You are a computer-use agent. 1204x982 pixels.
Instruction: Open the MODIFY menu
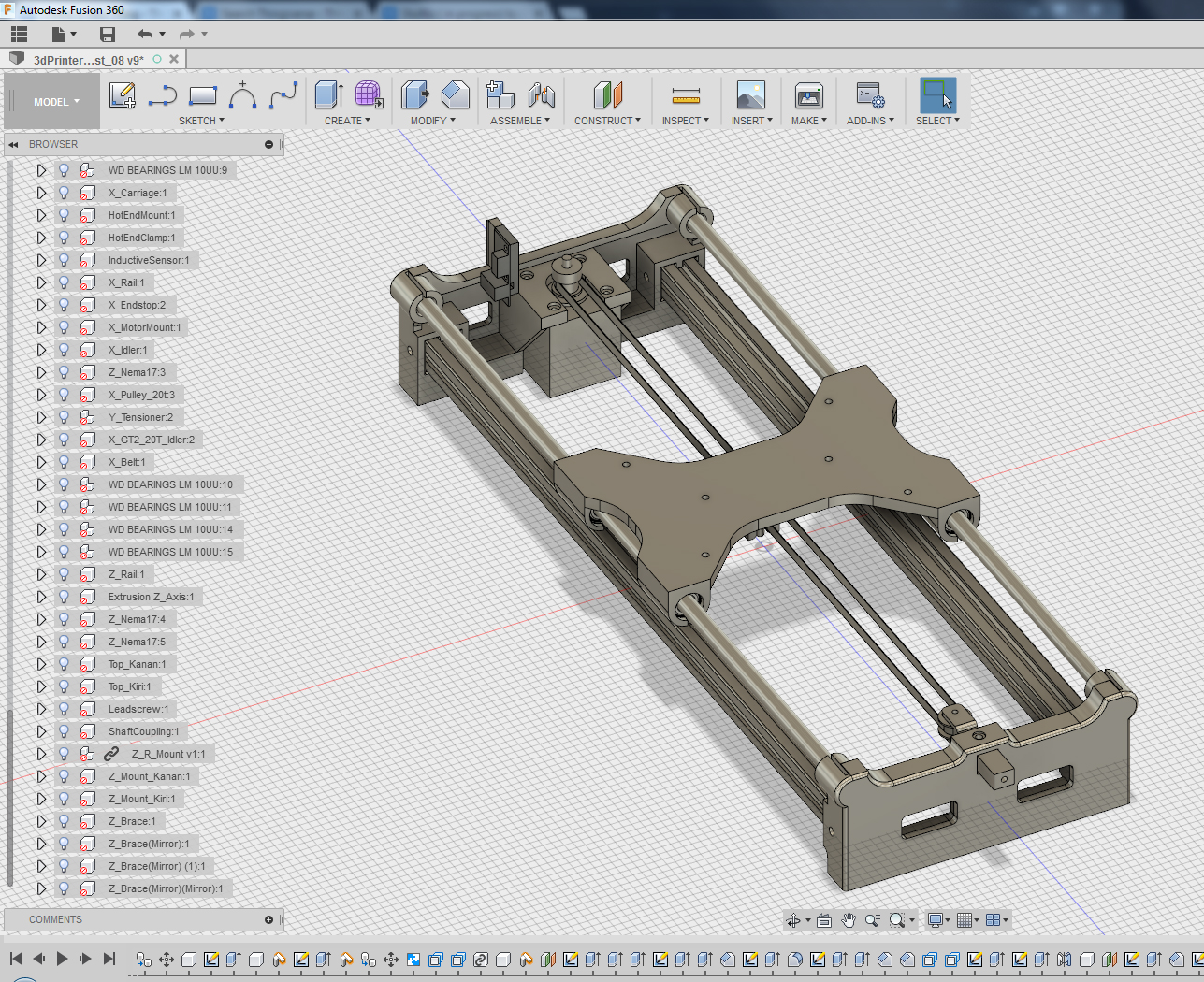click(x=433, y=121)
